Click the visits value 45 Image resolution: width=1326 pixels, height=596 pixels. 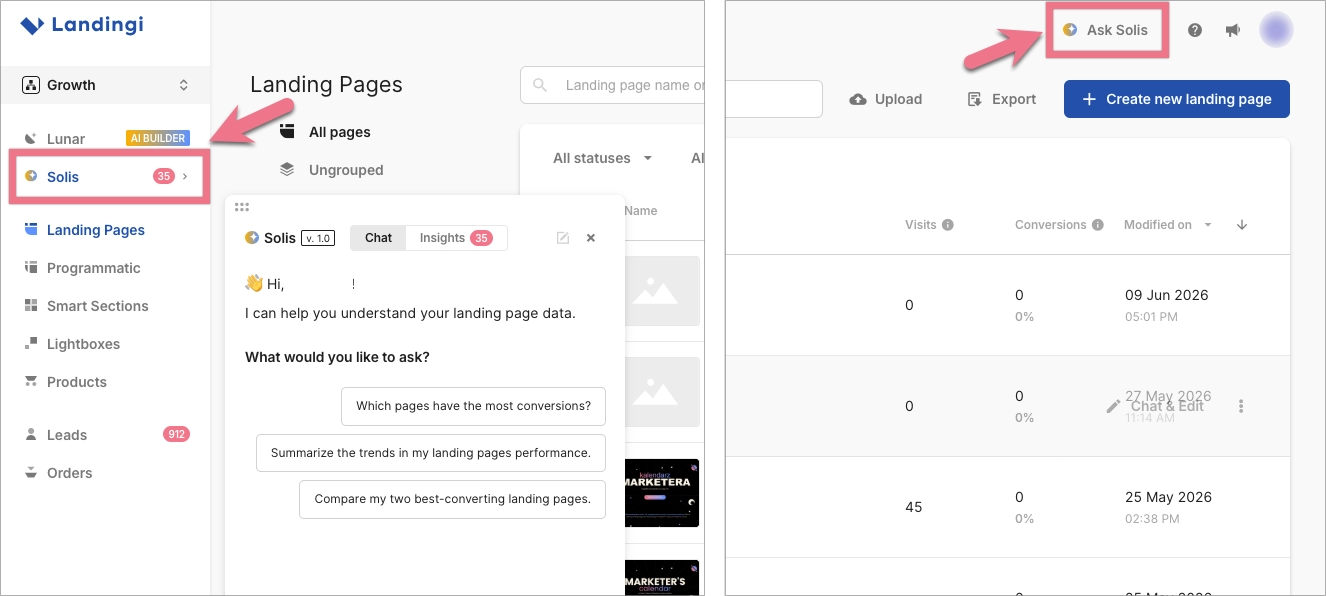pos(913,507)
